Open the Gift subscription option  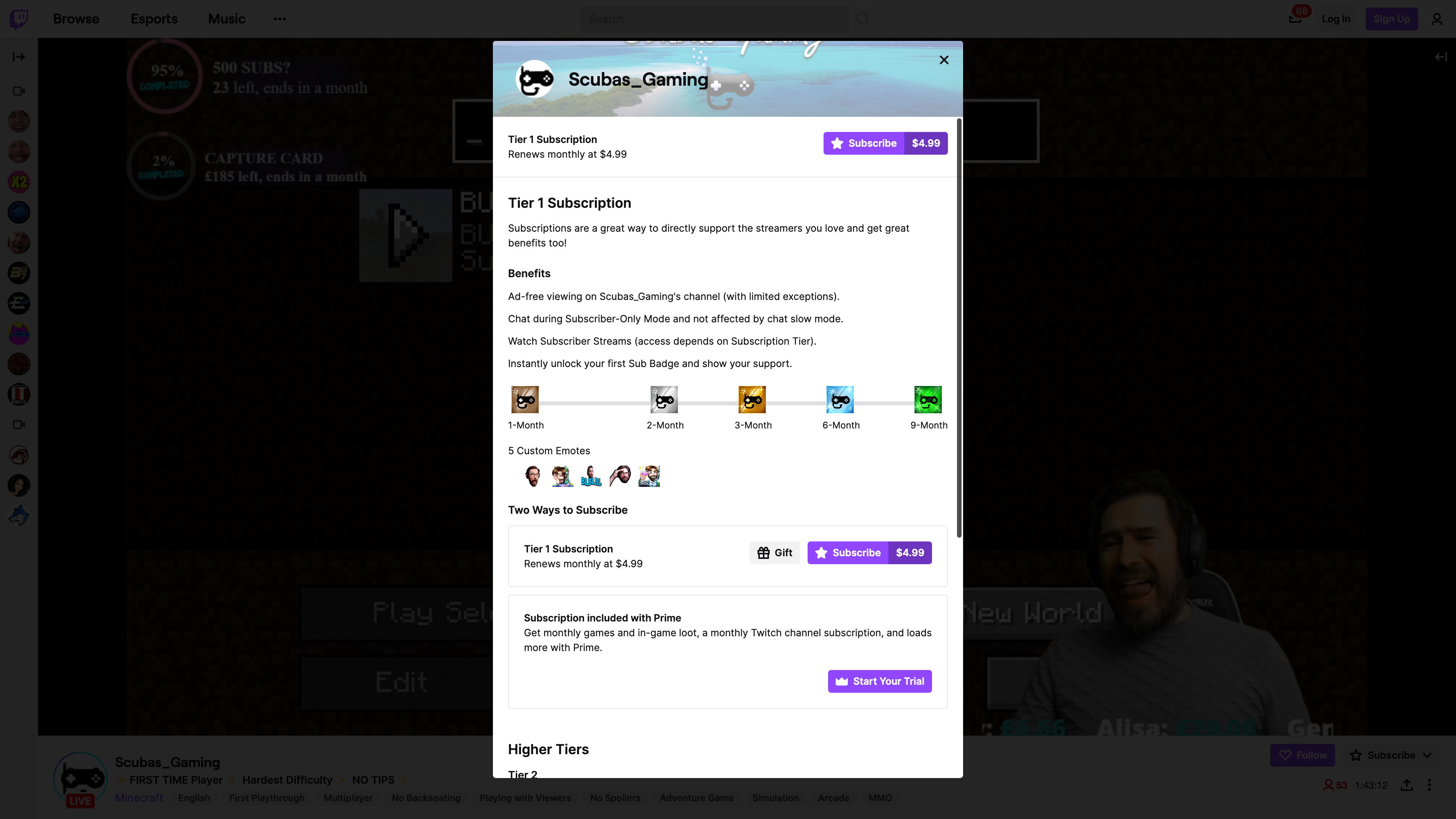(x=774, y=552)
